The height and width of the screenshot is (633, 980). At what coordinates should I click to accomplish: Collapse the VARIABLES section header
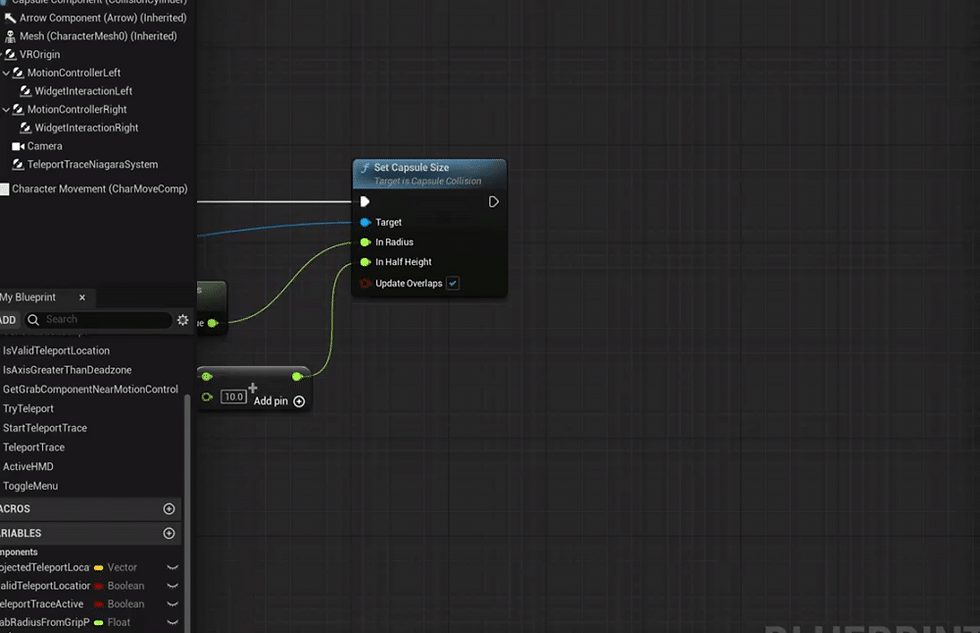tap(90, 533)
